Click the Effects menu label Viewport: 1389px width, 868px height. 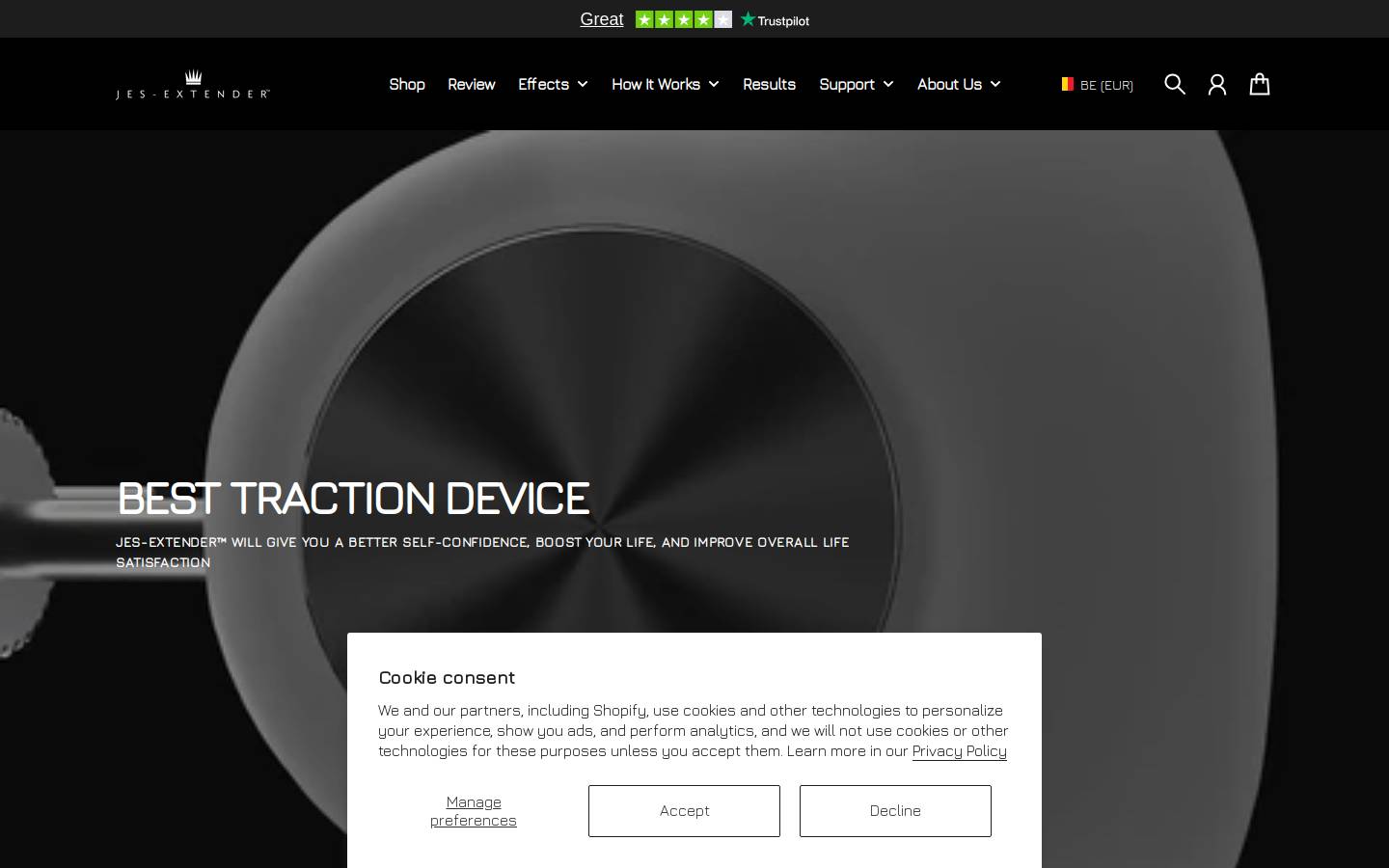[543, 84]
